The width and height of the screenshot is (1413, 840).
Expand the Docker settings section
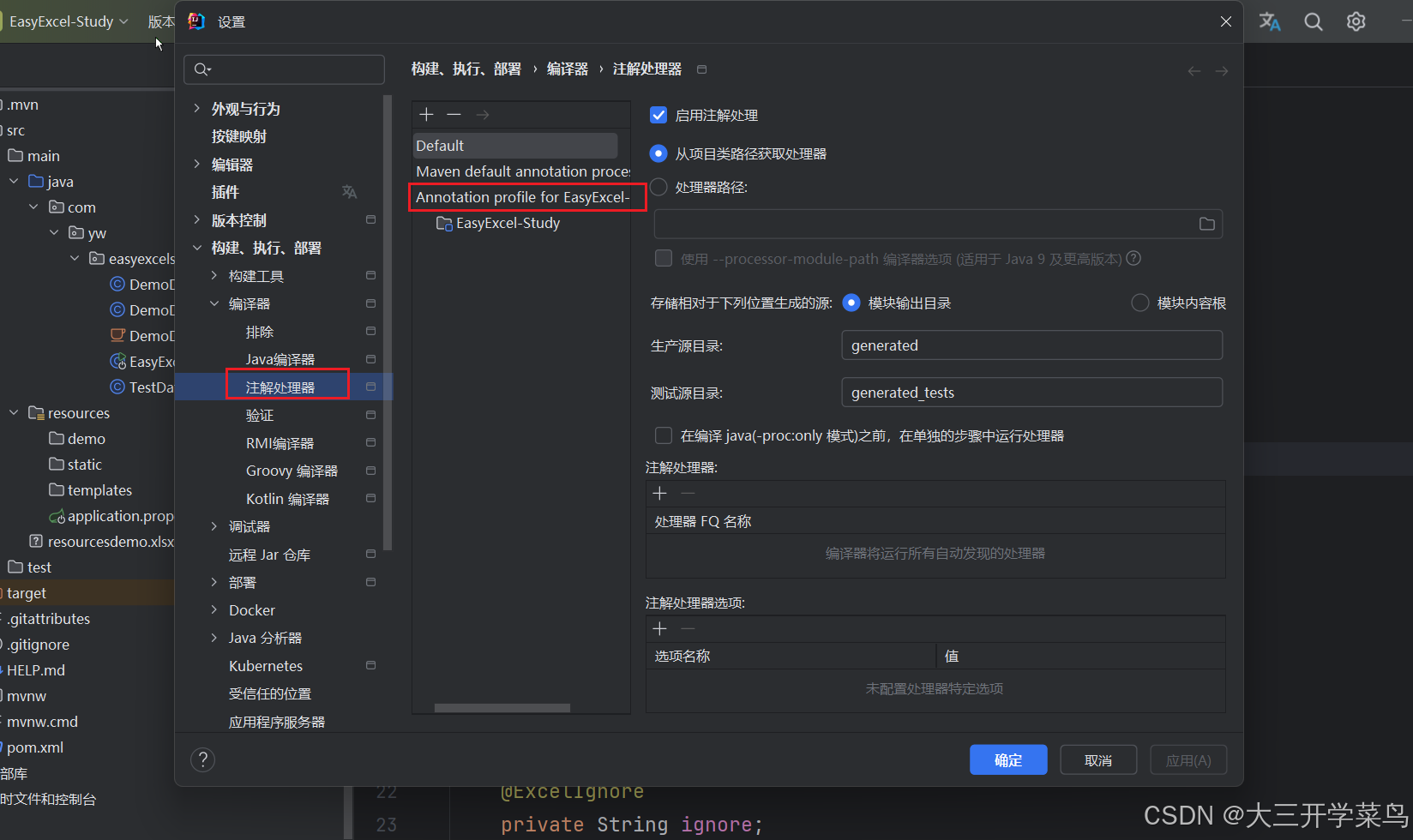pyautogui.click(x=213, y=609)
